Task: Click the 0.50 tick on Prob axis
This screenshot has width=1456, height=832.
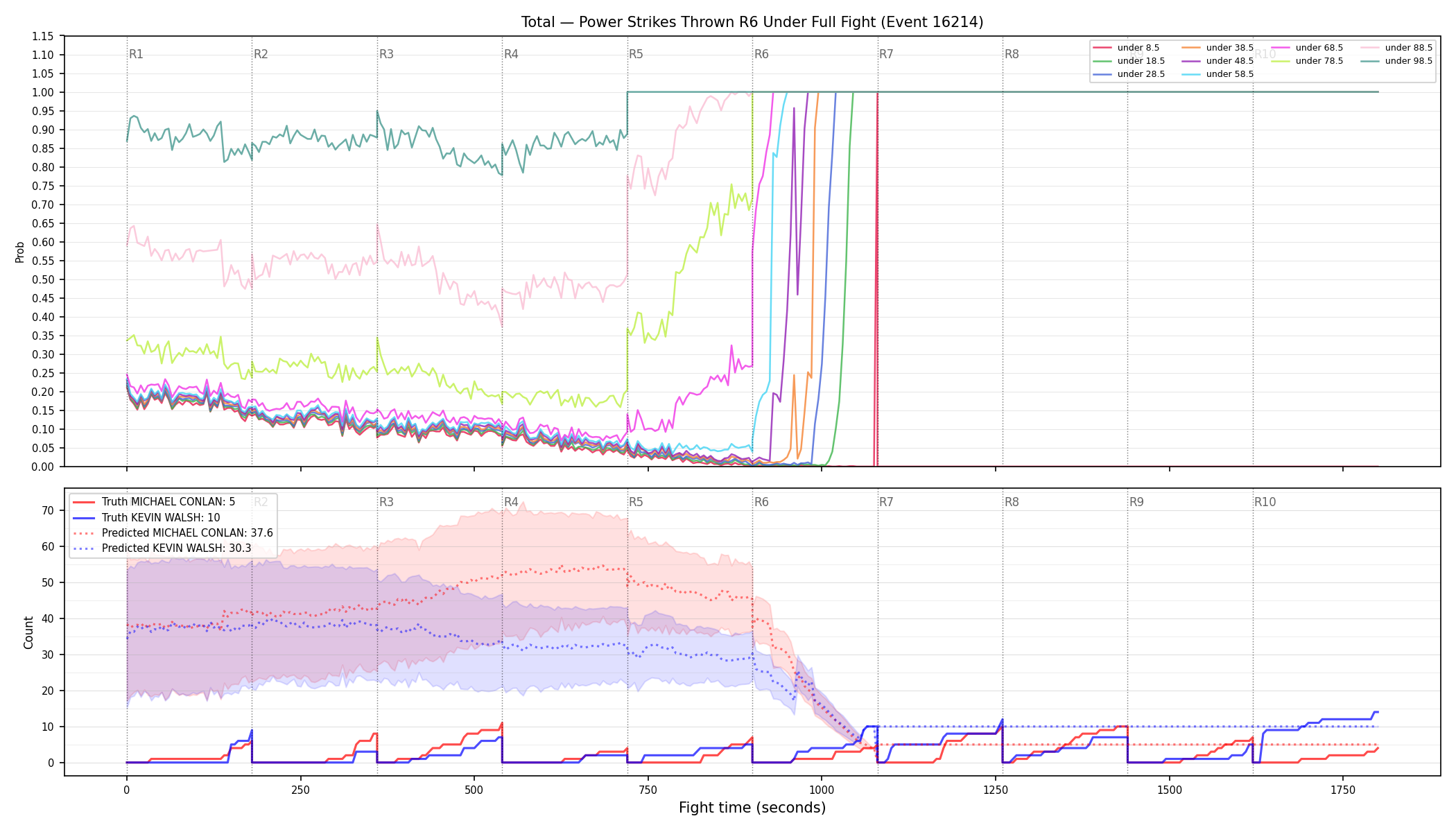Action: 43,279
